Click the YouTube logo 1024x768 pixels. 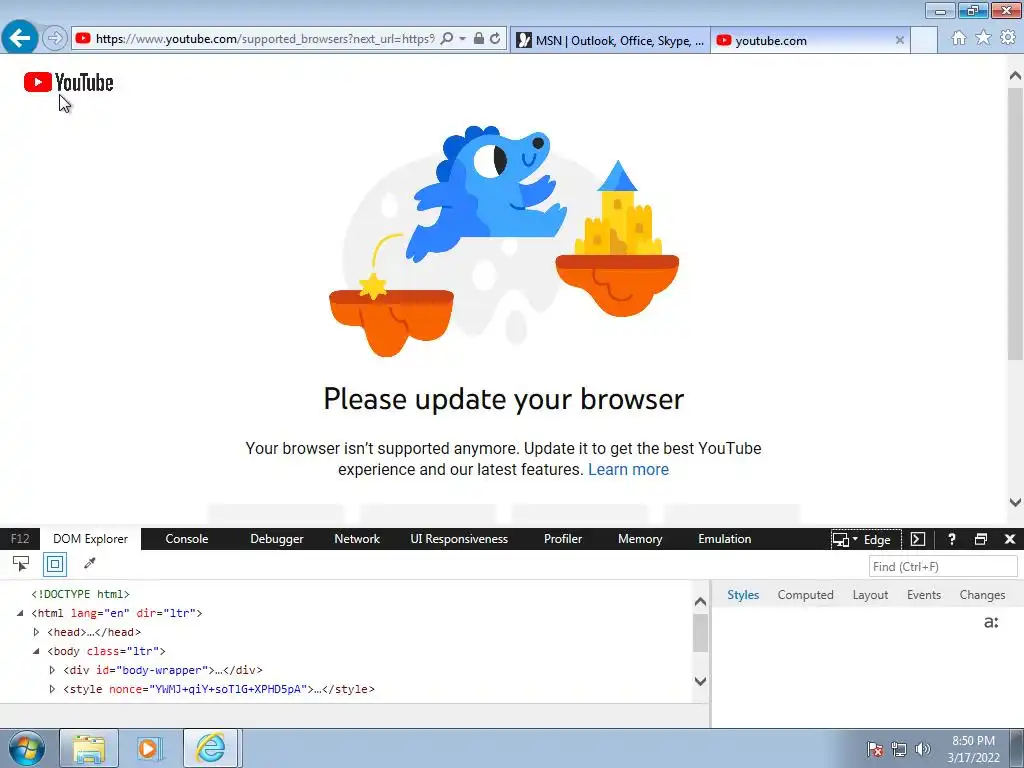tap(69, 82)
